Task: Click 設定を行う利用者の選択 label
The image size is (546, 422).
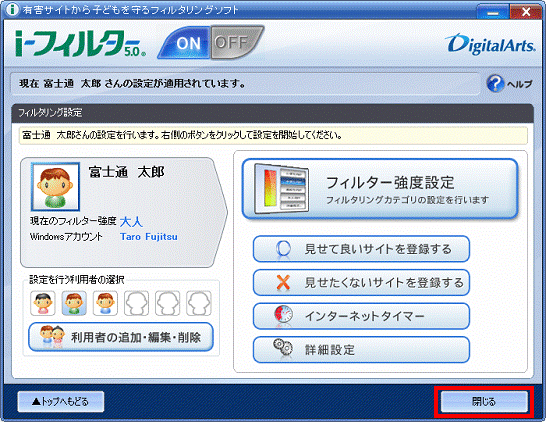Action: tap(77, 279)
